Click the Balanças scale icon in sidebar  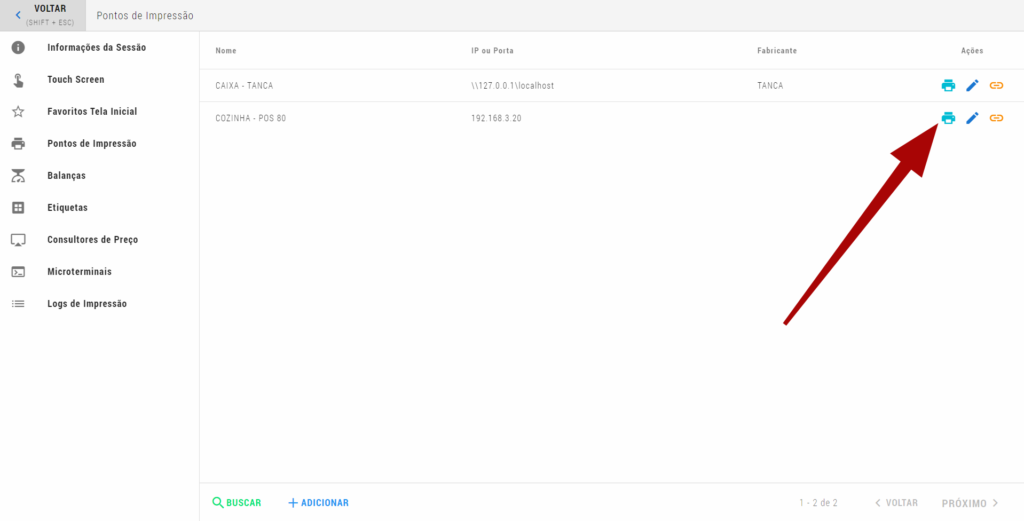tap(18, 176)
